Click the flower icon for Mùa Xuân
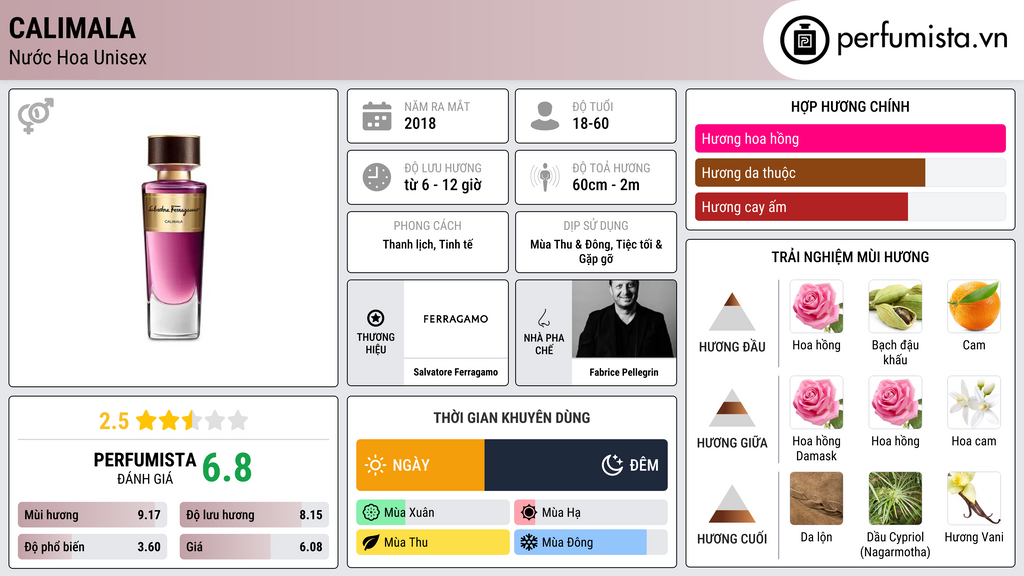Viewport: 1024px width, 576px height. 371,513
